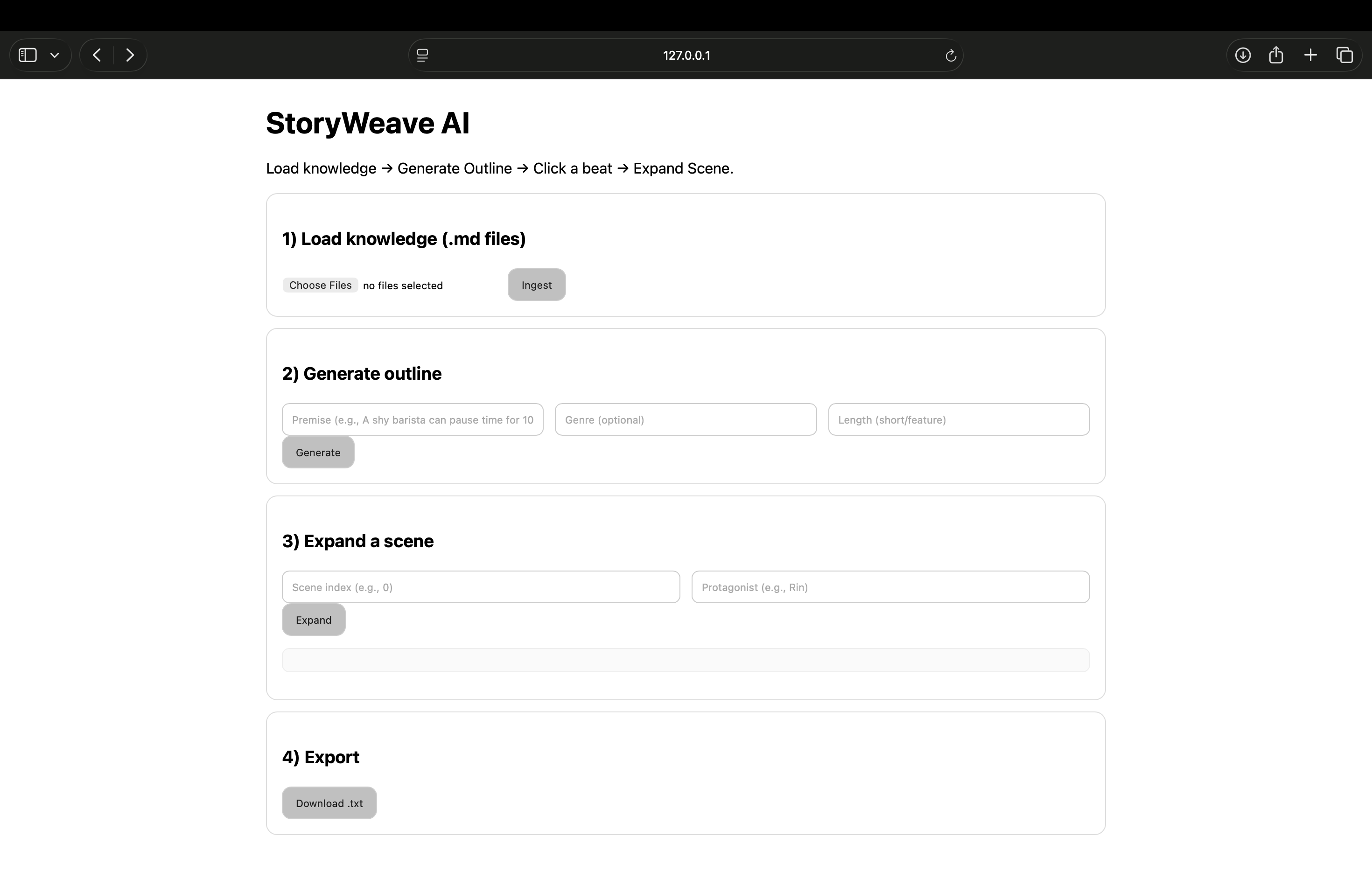
Task: Show the tab overview icon
Action: coord(1344,56)
